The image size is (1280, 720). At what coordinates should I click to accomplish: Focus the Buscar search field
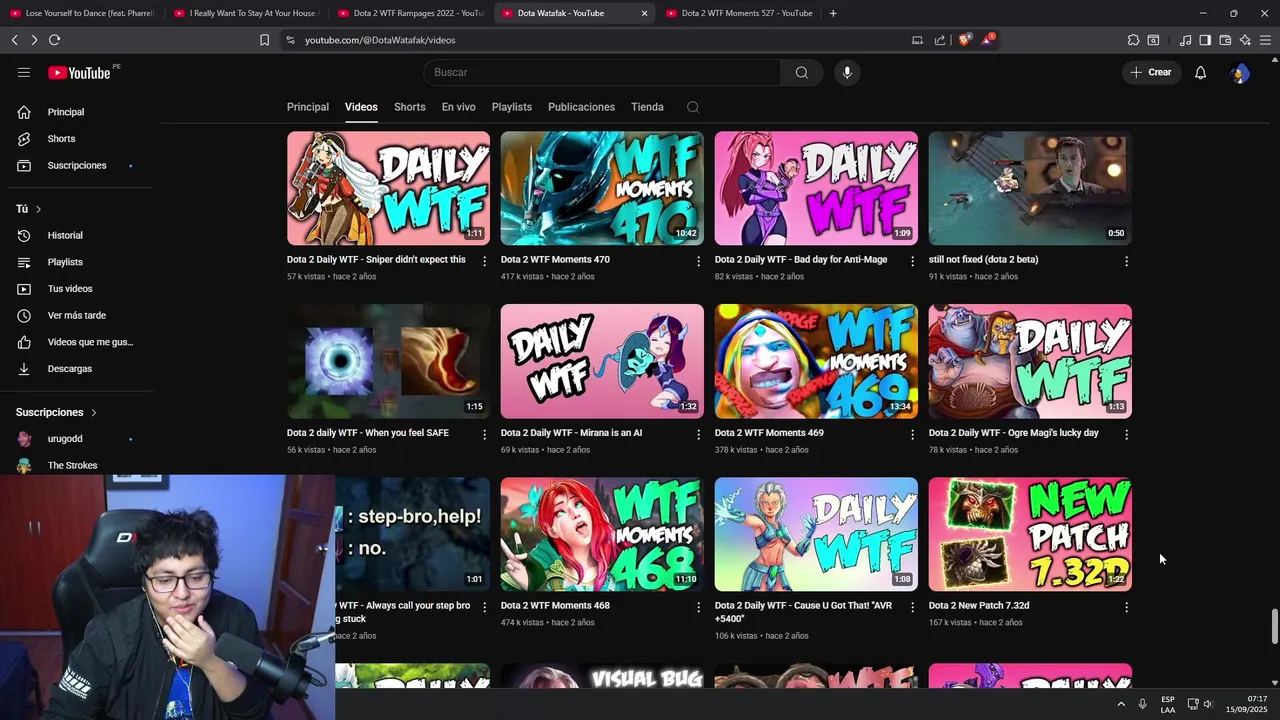[x=602, y=72]
